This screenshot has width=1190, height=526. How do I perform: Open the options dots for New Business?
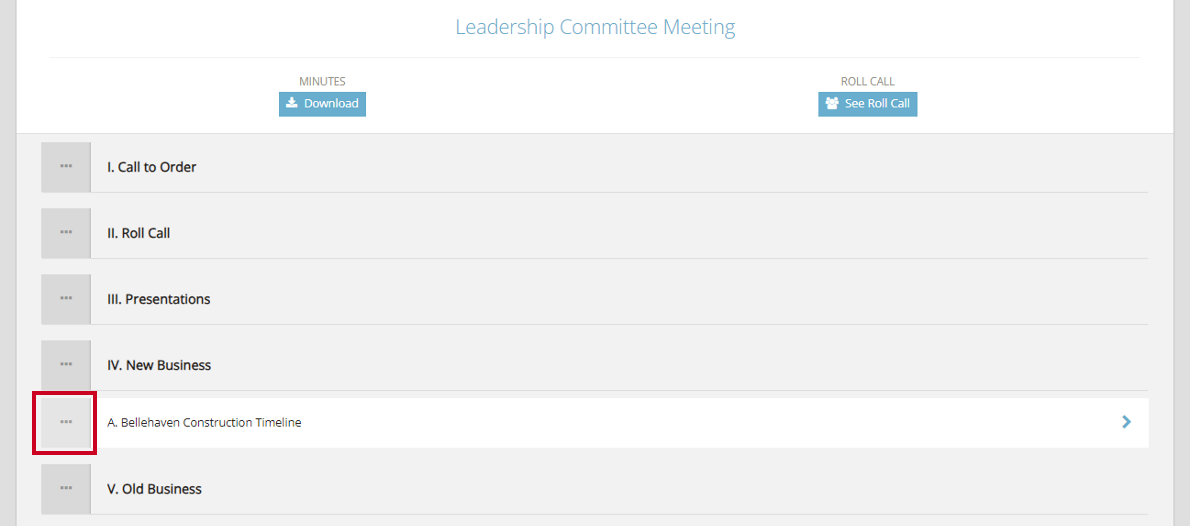coord(66,365)
